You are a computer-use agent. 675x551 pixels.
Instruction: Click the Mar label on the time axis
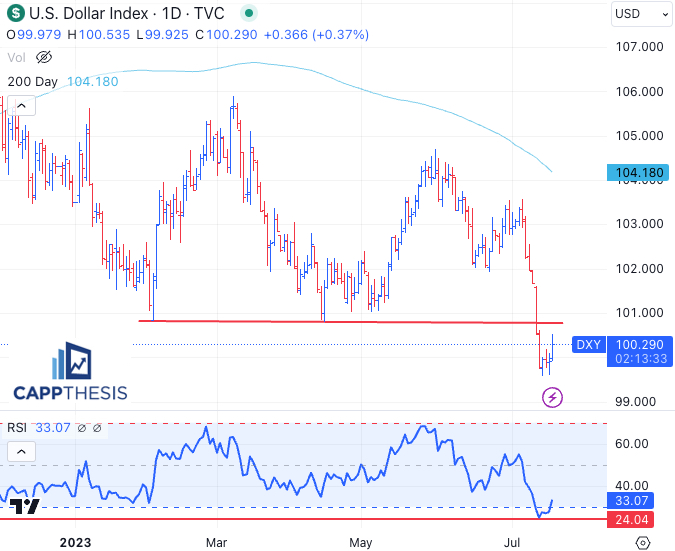[215, 542]
